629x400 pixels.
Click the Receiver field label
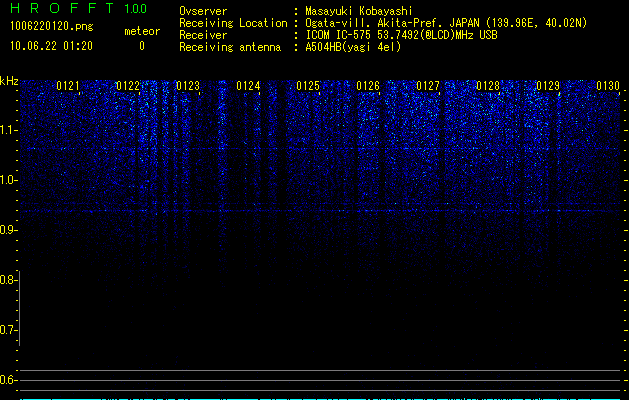tap(203, 35)
